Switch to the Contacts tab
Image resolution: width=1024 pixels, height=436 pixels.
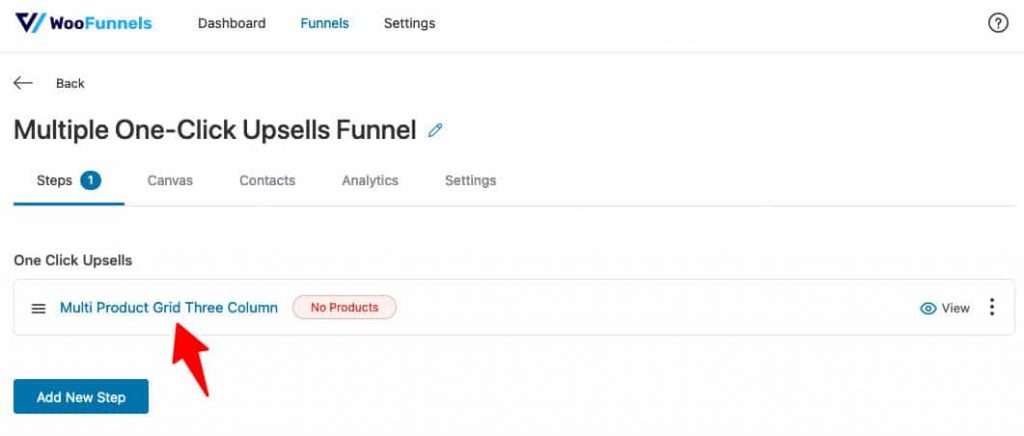click(267, 181)
